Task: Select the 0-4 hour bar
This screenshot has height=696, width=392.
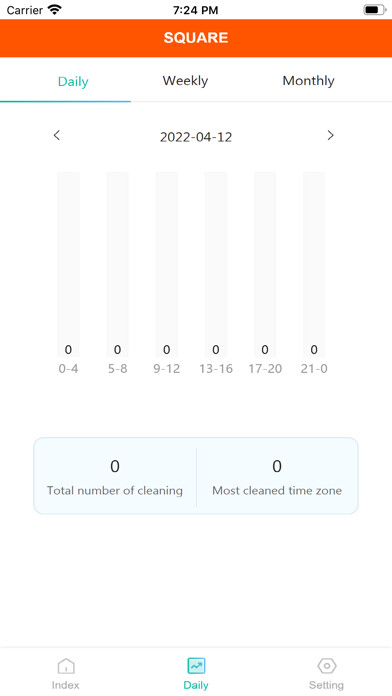Action: tap(68, 265)
